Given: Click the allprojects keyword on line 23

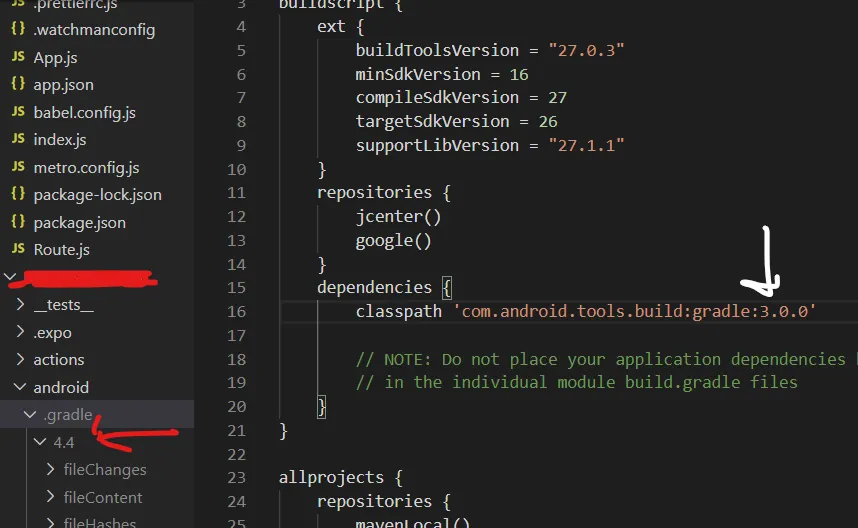Looking at the screenshot, I should [331, 478].
